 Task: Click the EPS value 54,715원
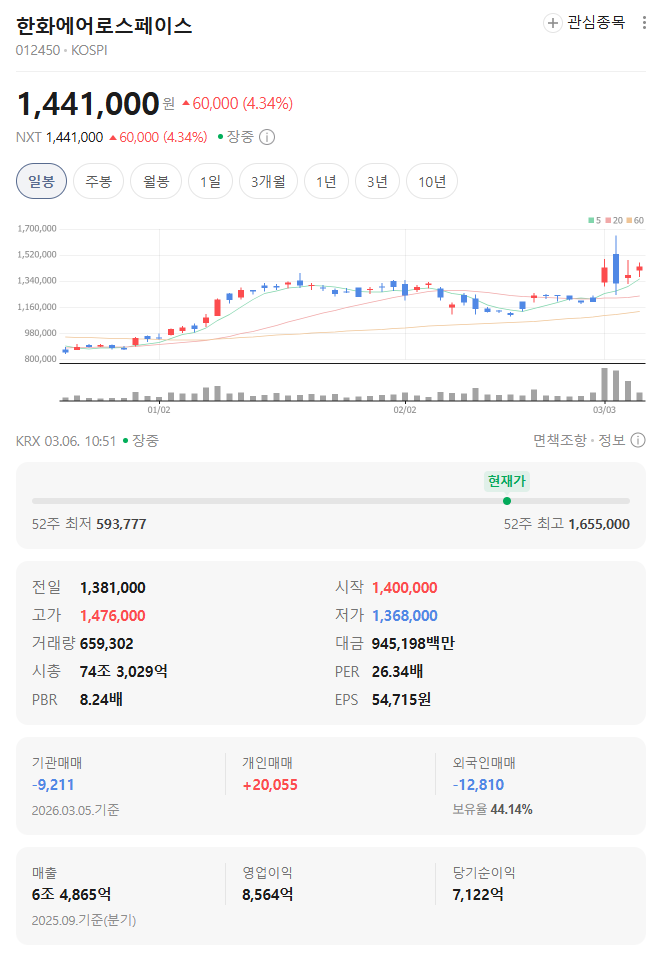pyautogui.click(x=401, y=699)
